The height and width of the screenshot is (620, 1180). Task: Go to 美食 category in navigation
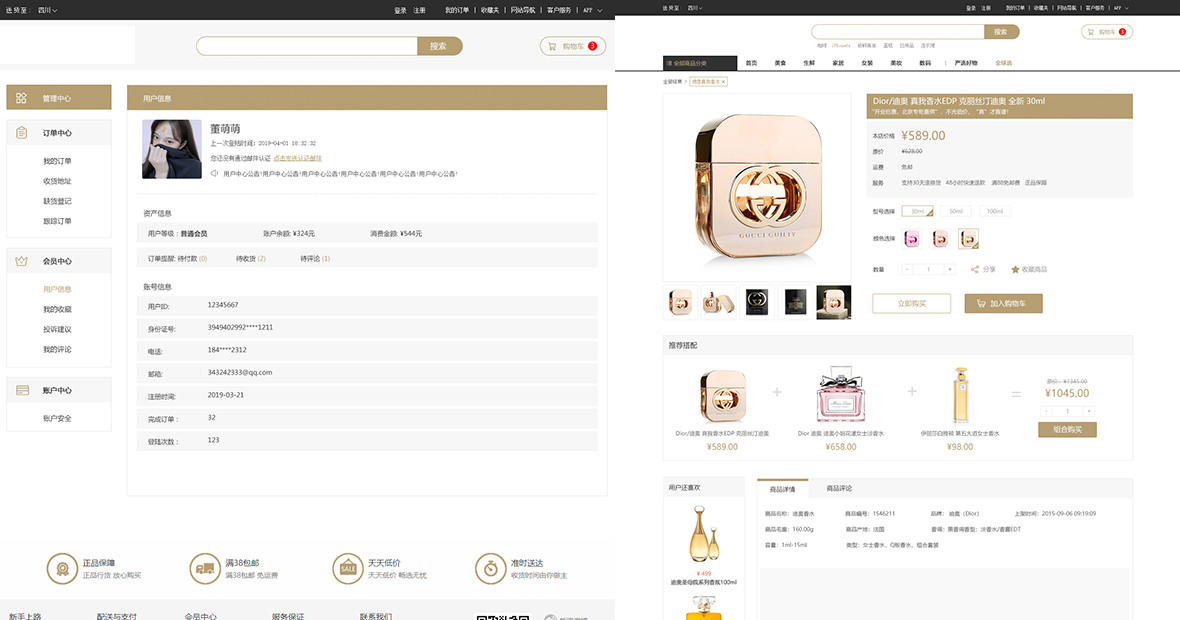tap(780, 63)
